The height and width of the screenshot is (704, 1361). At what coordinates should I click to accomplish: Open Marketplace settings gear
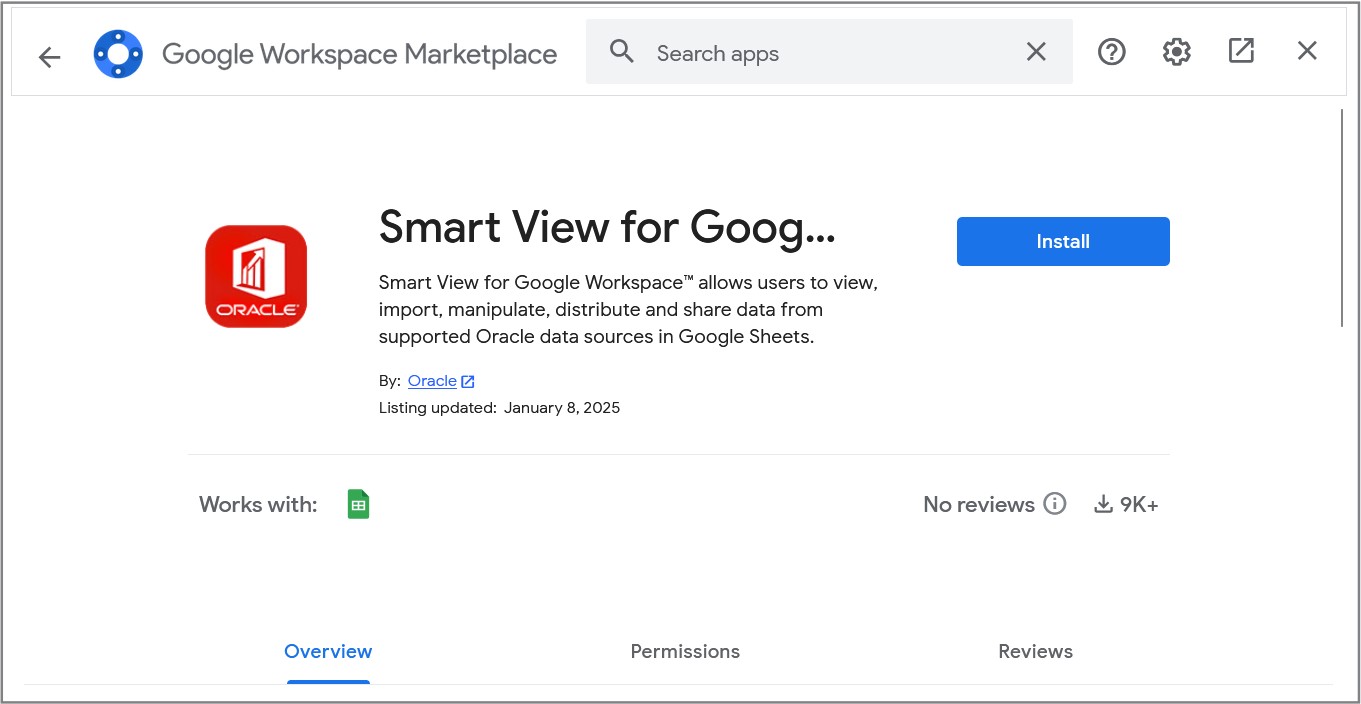coord(1176,51)
